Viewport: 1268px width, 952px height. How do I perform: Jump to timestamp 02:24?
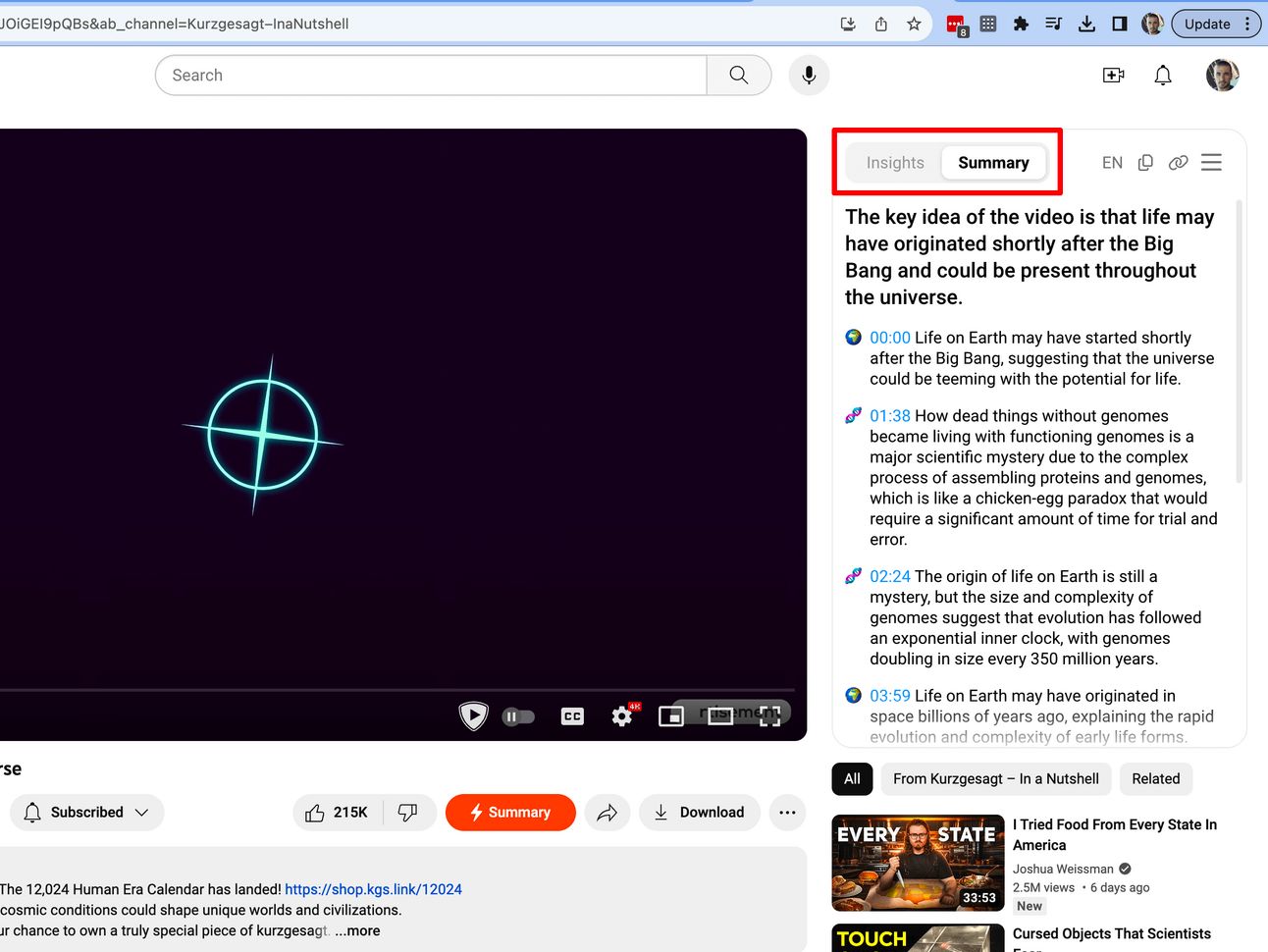point(890,576)
